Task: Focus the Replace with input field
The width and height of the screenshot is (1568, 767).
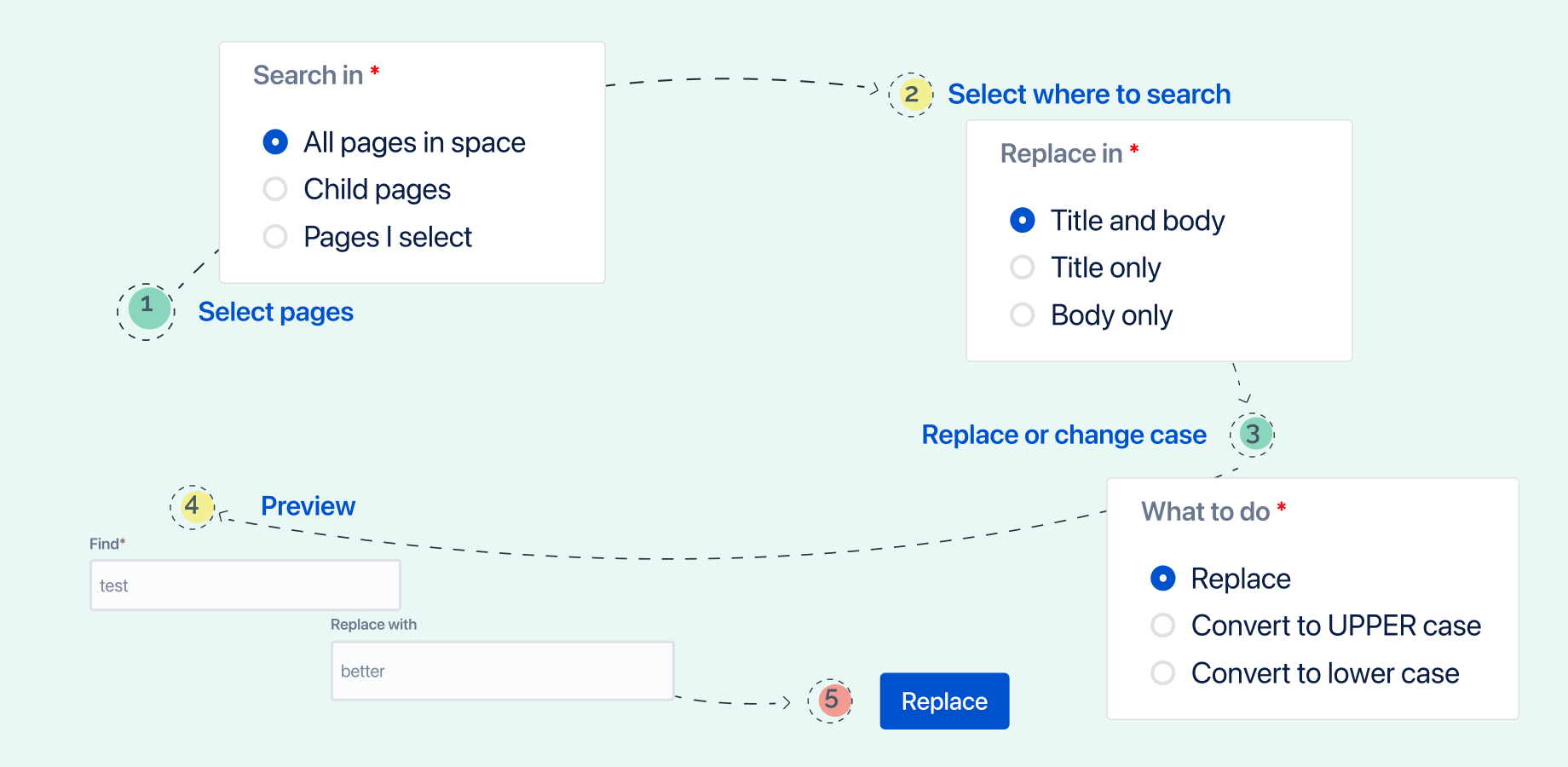Action: (503, 671)
